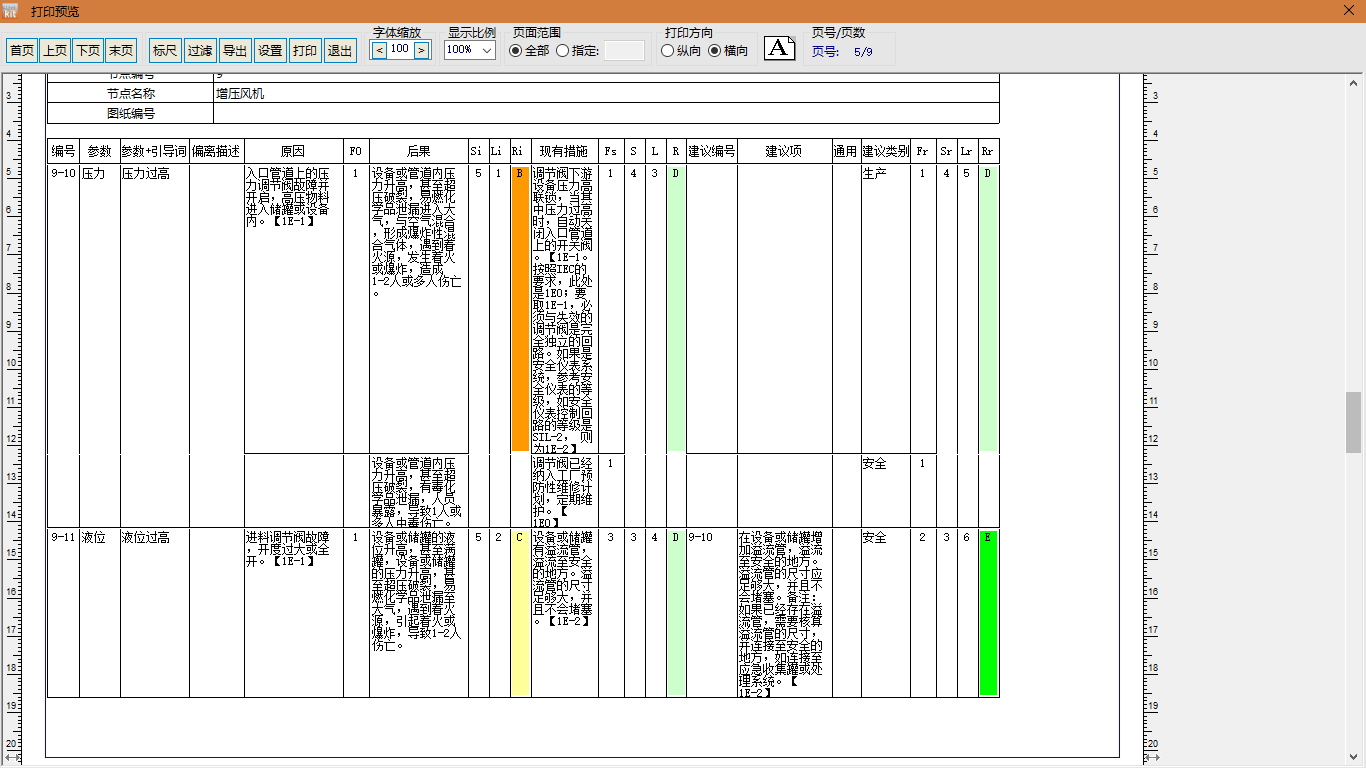Click the app icon in title bar
Image resolution: width=1366 pixels, height=768 pixels.
pyautogui.click(x=12, y=11)
